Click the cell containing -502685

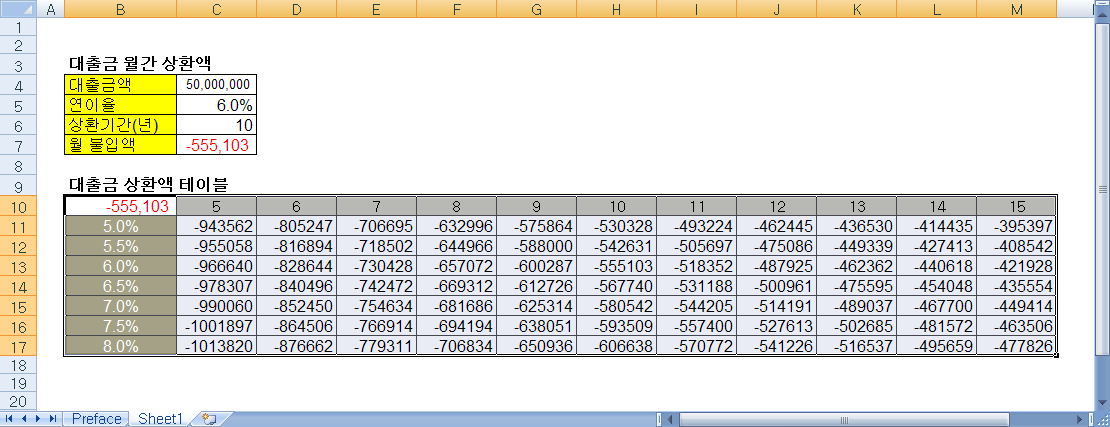[857, 326]
